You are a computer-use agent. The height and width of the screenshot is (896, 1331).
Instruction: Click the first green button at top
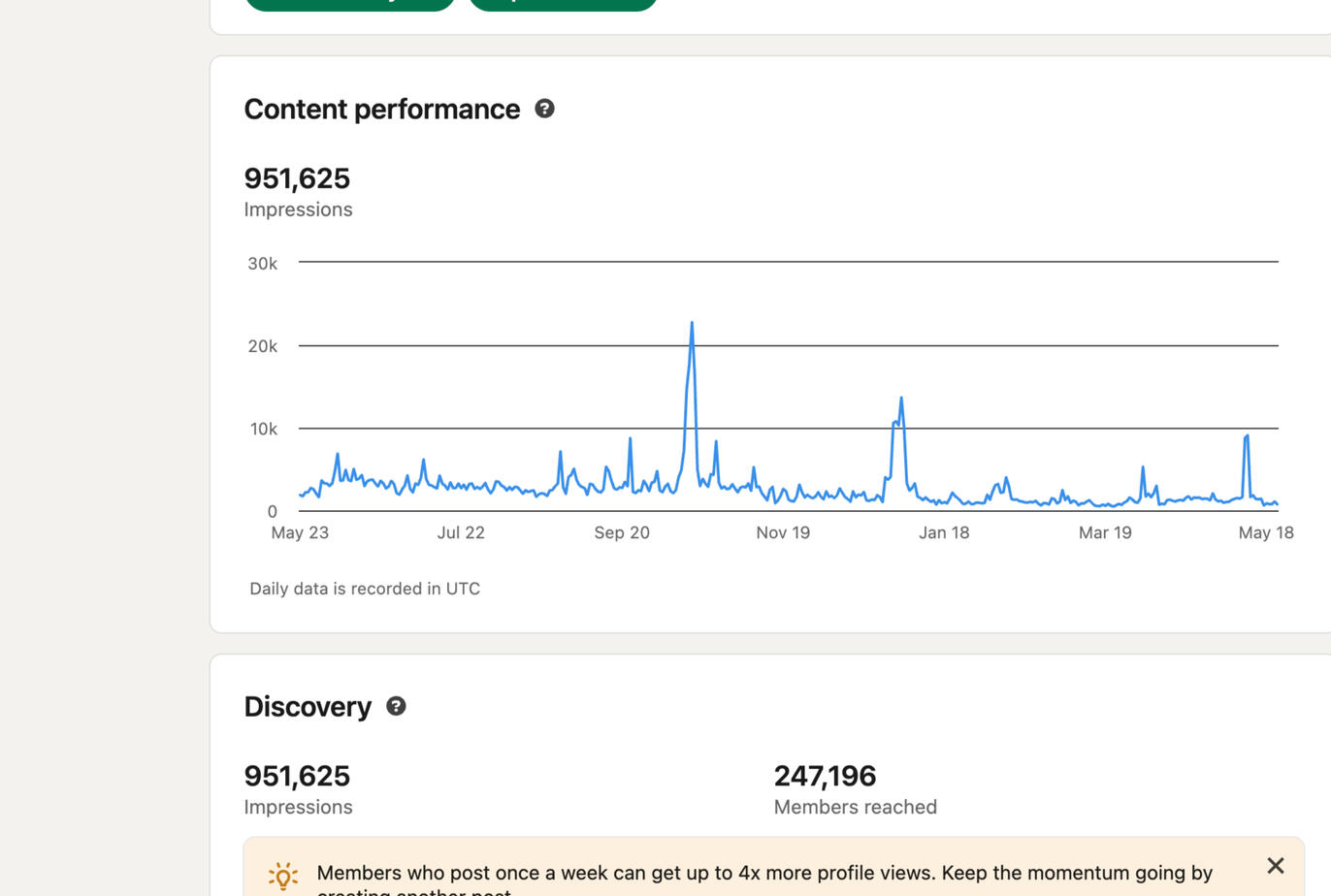(349, 3)
